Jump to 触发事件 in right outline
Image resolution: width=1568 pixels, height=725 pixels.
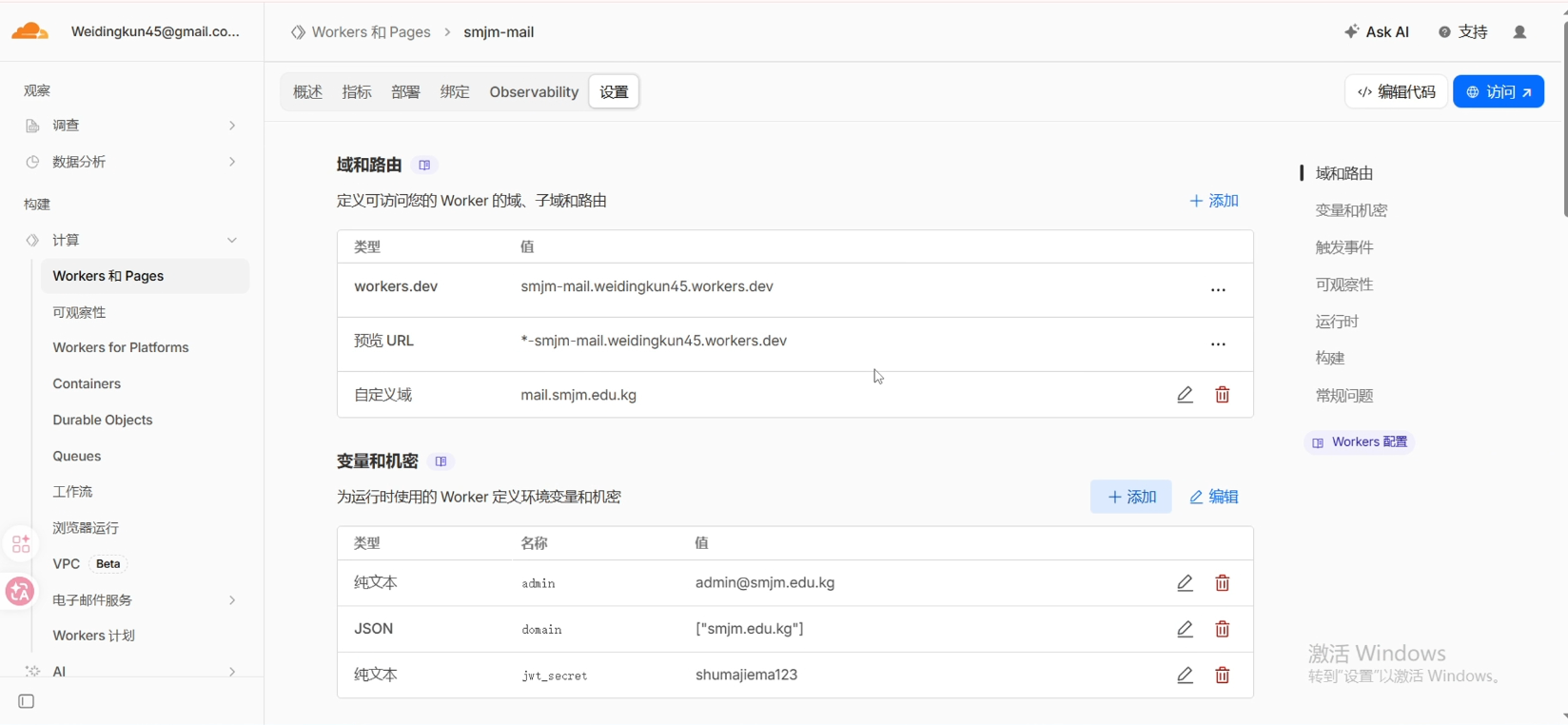pyautogui.click(x=1344, y=247)
